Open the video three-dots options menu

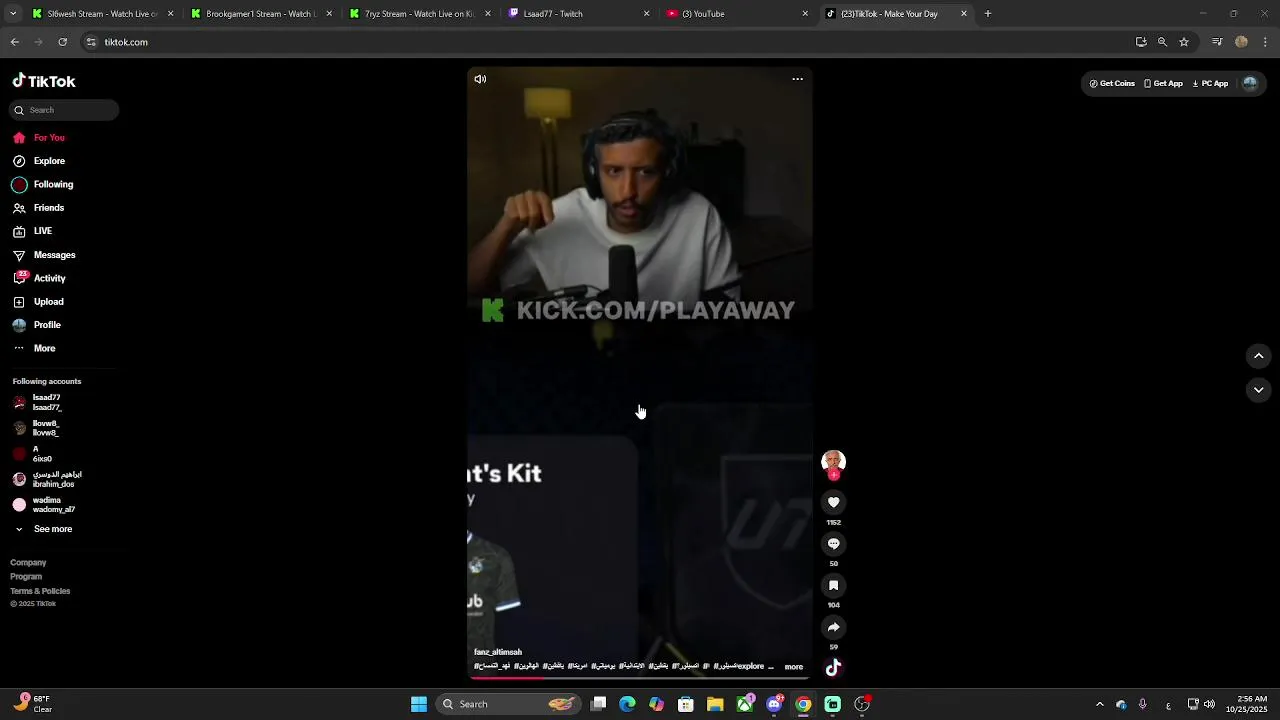pos(797,79)
